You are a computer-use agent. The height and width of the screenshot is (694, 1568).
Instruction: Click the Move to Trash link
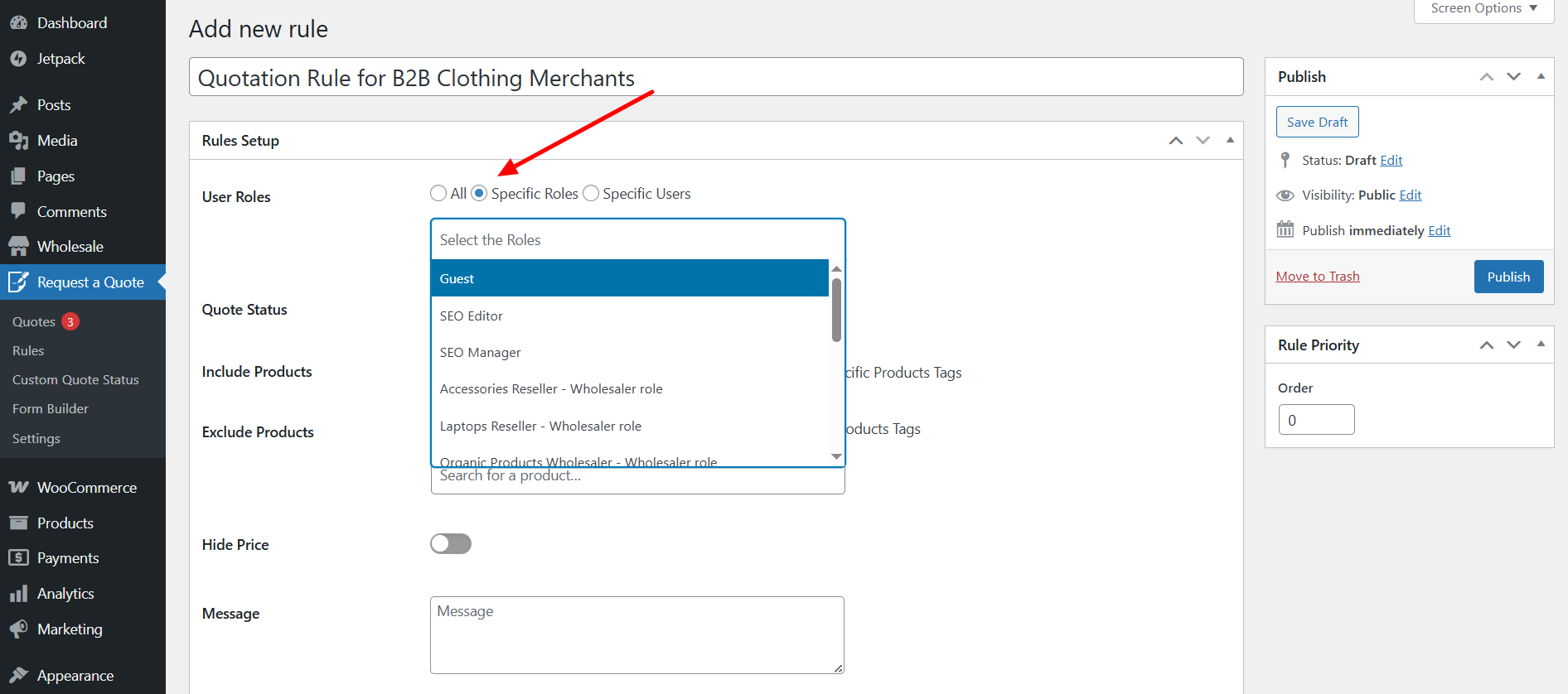click(x=1318, y=277)
